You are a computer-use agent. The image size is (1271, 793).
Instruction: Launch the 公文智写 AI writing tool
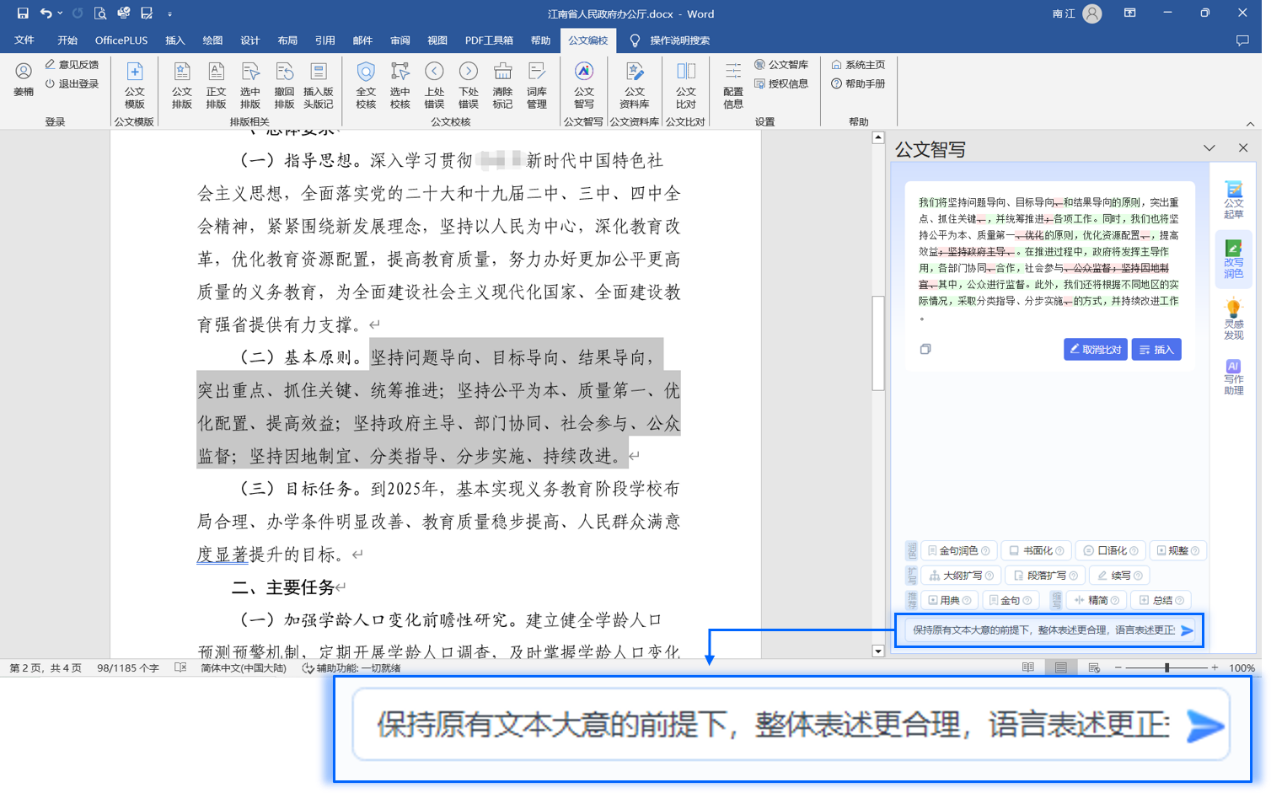(584, 84)
